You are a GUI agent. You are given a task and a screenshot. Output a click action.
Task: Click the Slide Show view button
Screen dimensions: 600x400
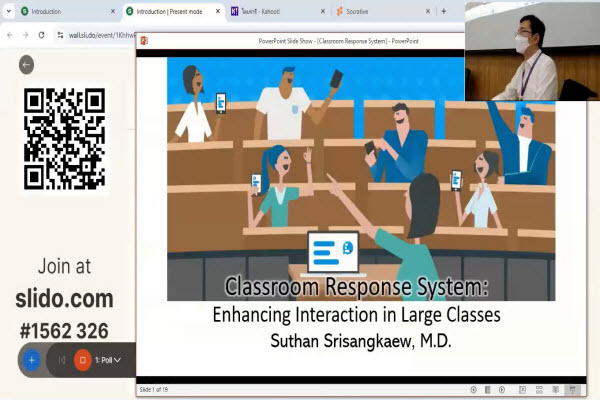(572, 390)
